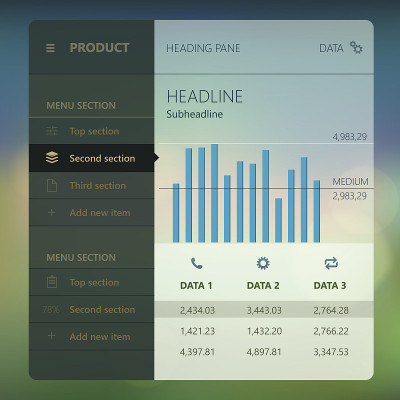This screenshot has width=400, height=400.
Task: Click the double gears settings icon
Action: (356, 48)
